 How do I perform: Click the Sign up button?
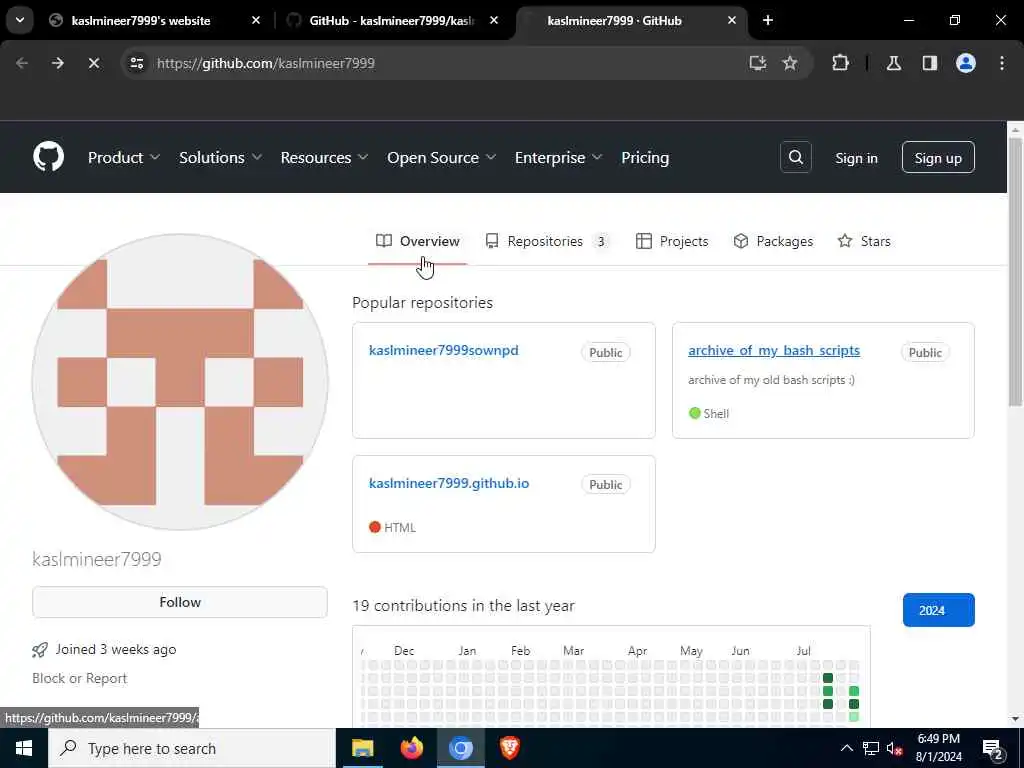pyautogui.click(x=938, y=157)
